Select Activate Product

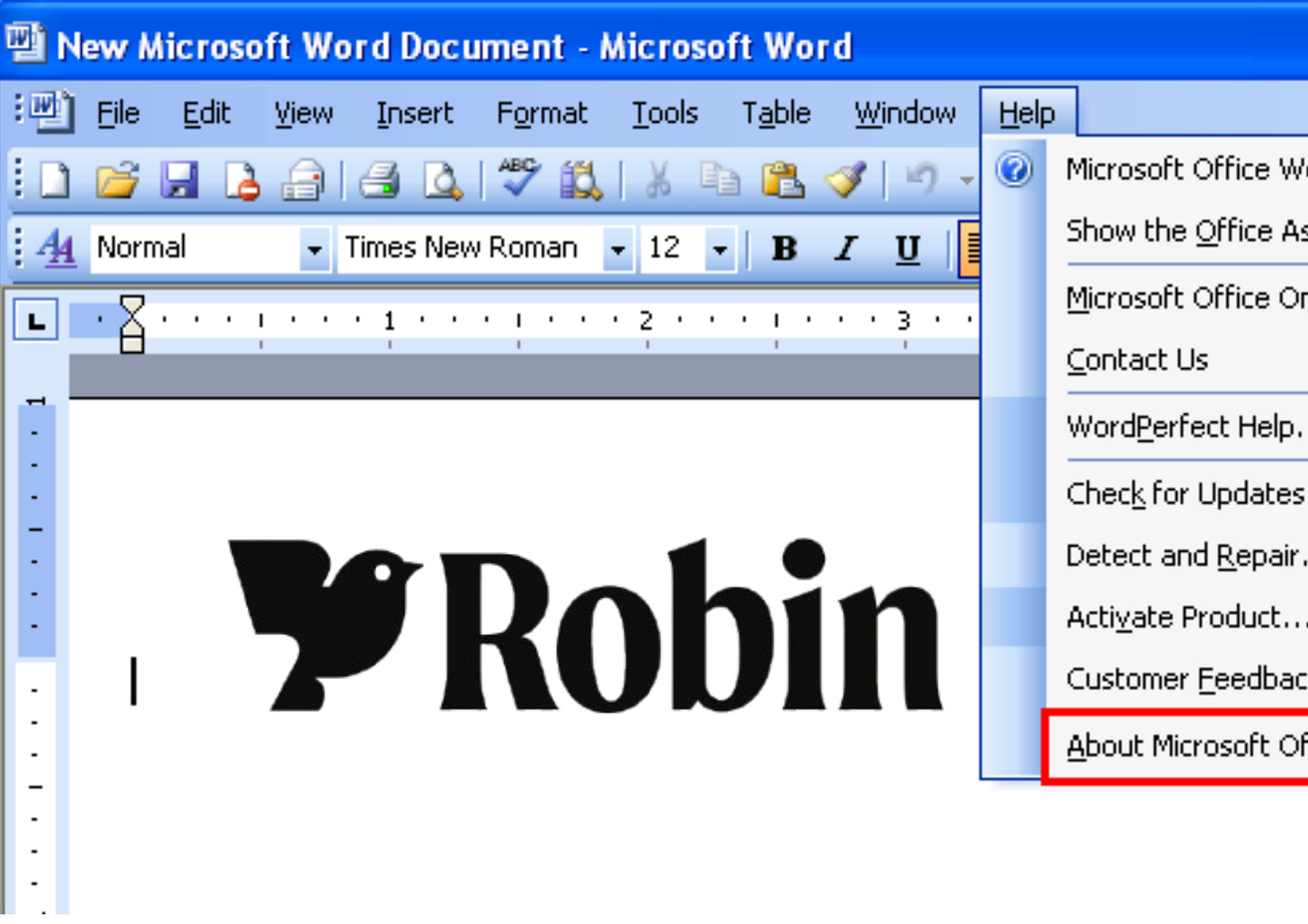(x=1177, y=617)
